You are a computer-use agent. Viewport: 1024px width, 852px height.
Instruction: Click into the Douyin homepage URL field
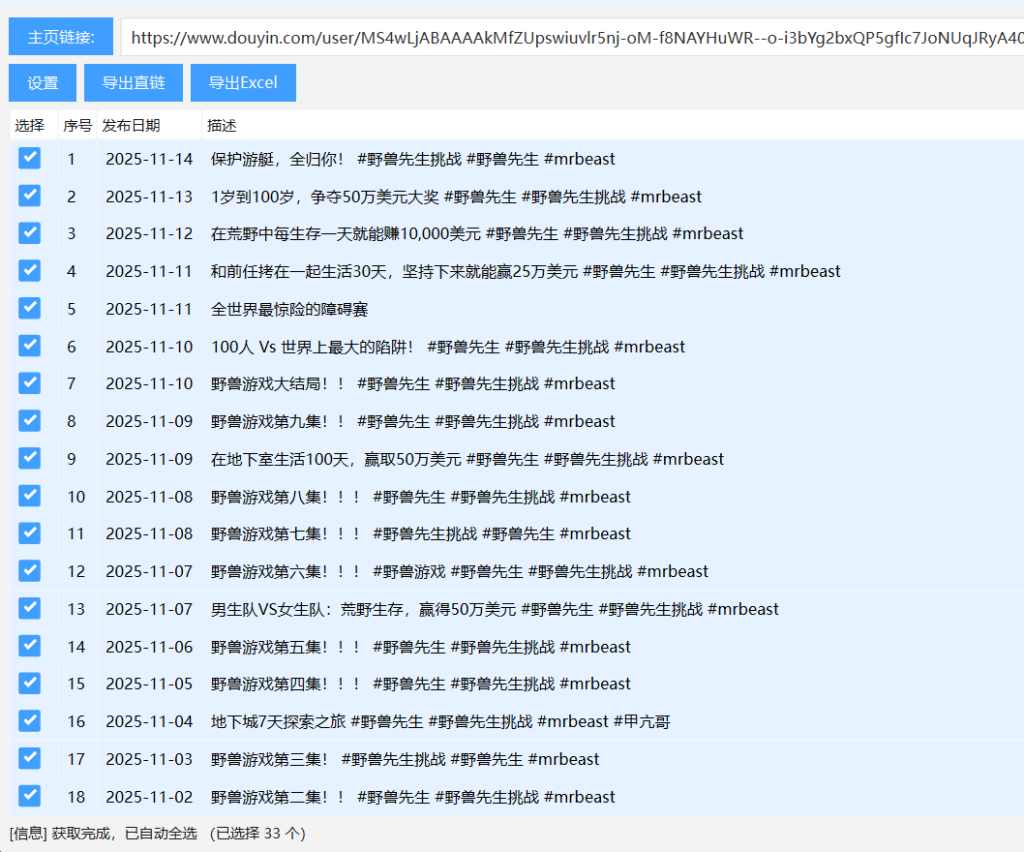click(570, 38)
